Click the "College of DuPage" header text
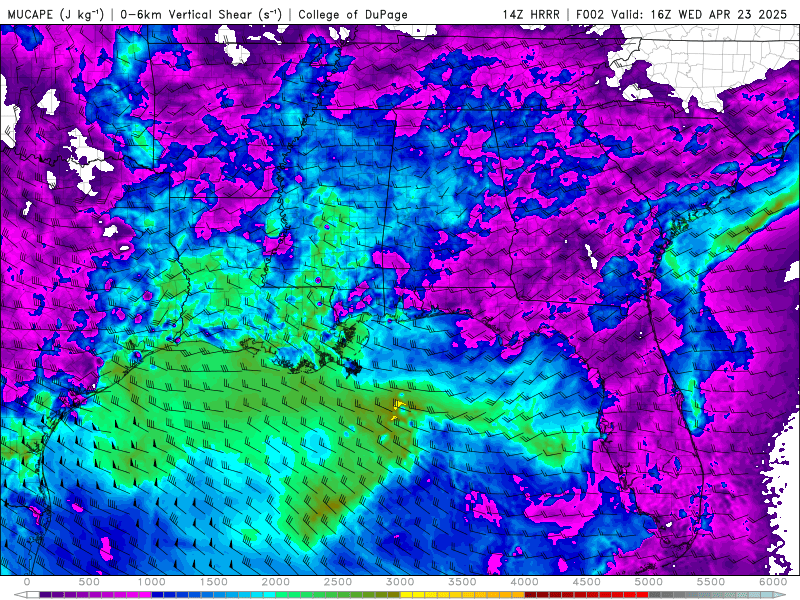 [353, 14]
